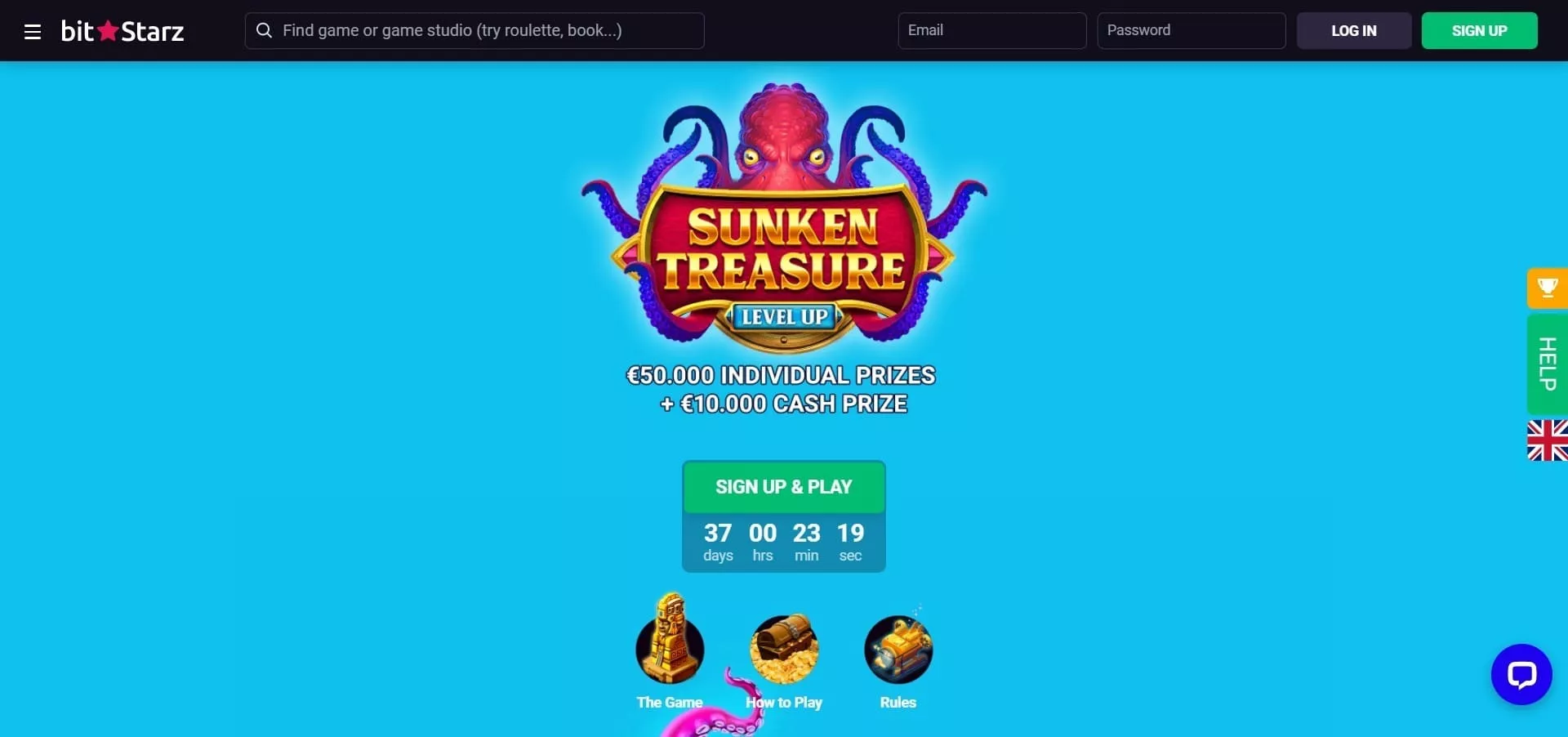Select the How to Play label

tap(784, 702)
